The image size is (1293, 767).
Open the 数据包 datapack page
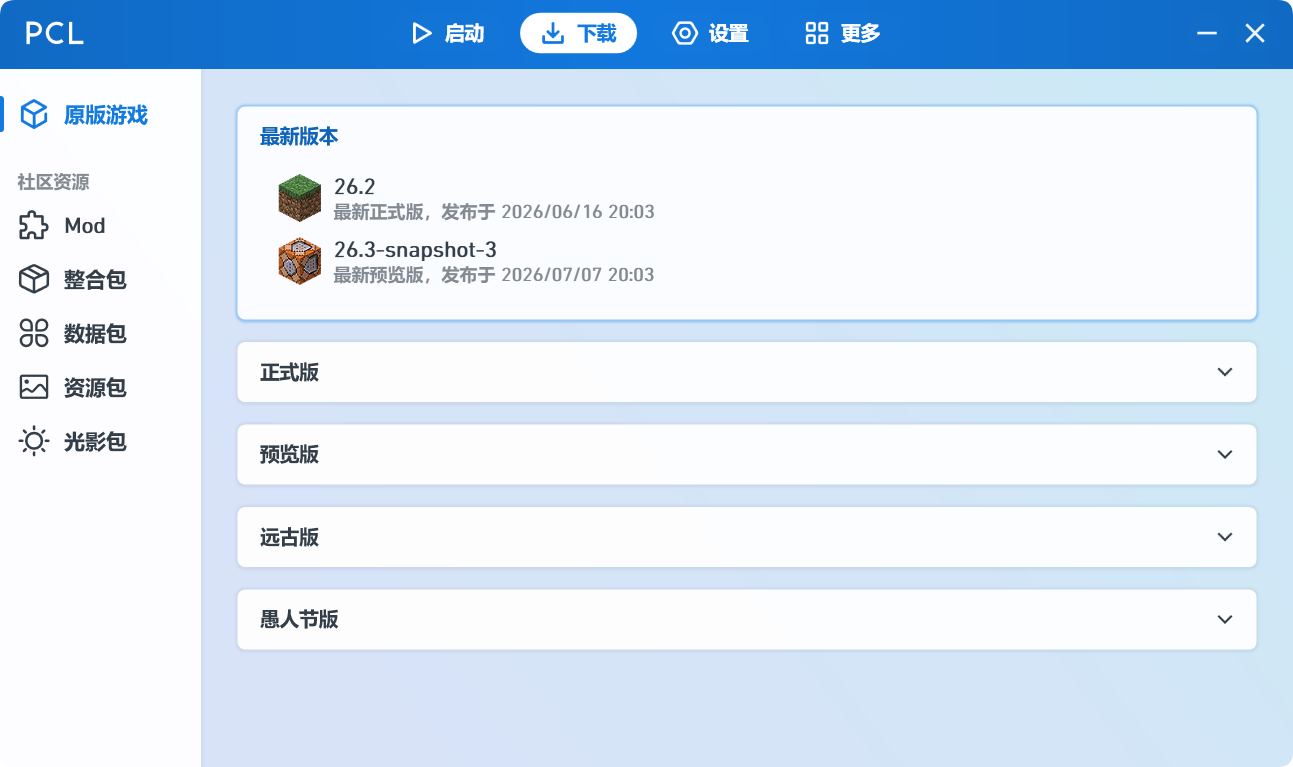(x=100, y=334)
